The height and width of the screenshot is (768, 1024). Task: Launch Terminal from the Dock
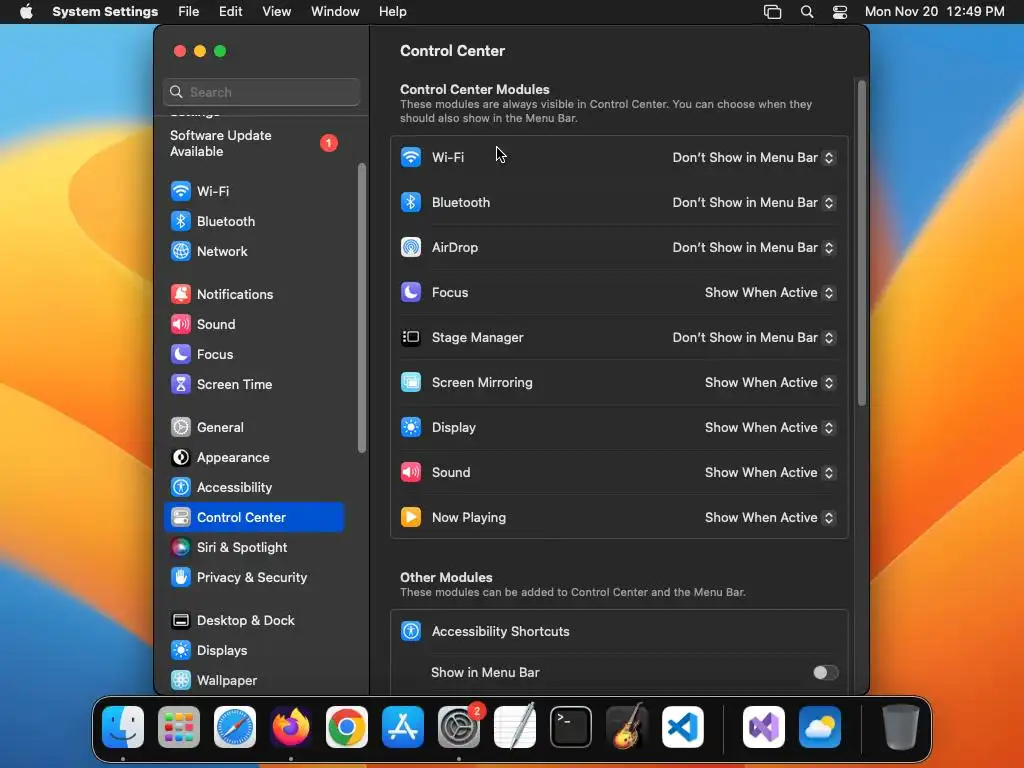[x=571, y=727]
